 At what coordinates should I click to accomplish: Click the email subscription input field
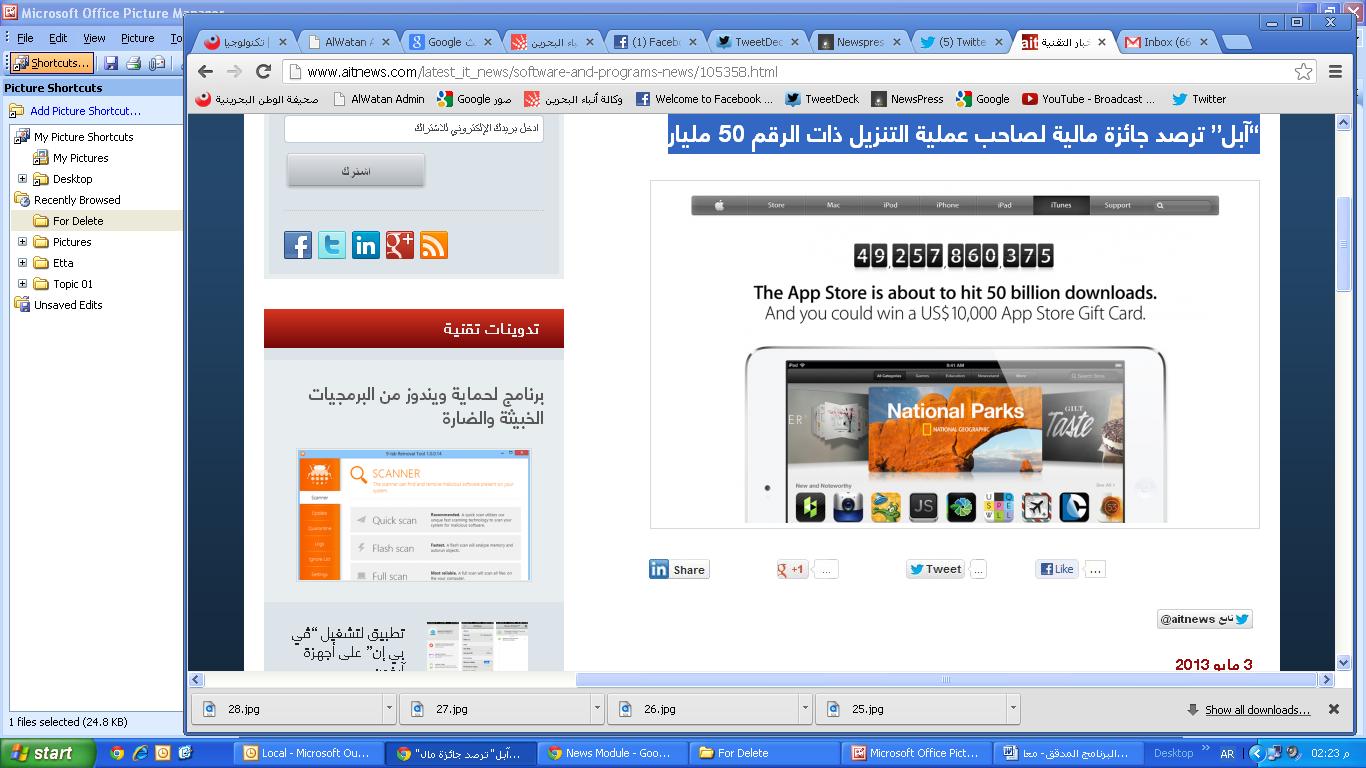coord(414,129)
